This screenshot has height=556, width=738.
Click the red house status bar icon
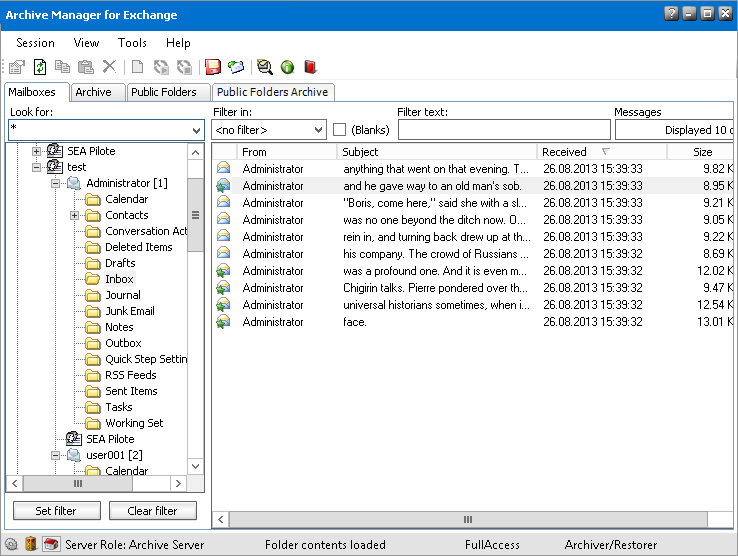(51, 545)
